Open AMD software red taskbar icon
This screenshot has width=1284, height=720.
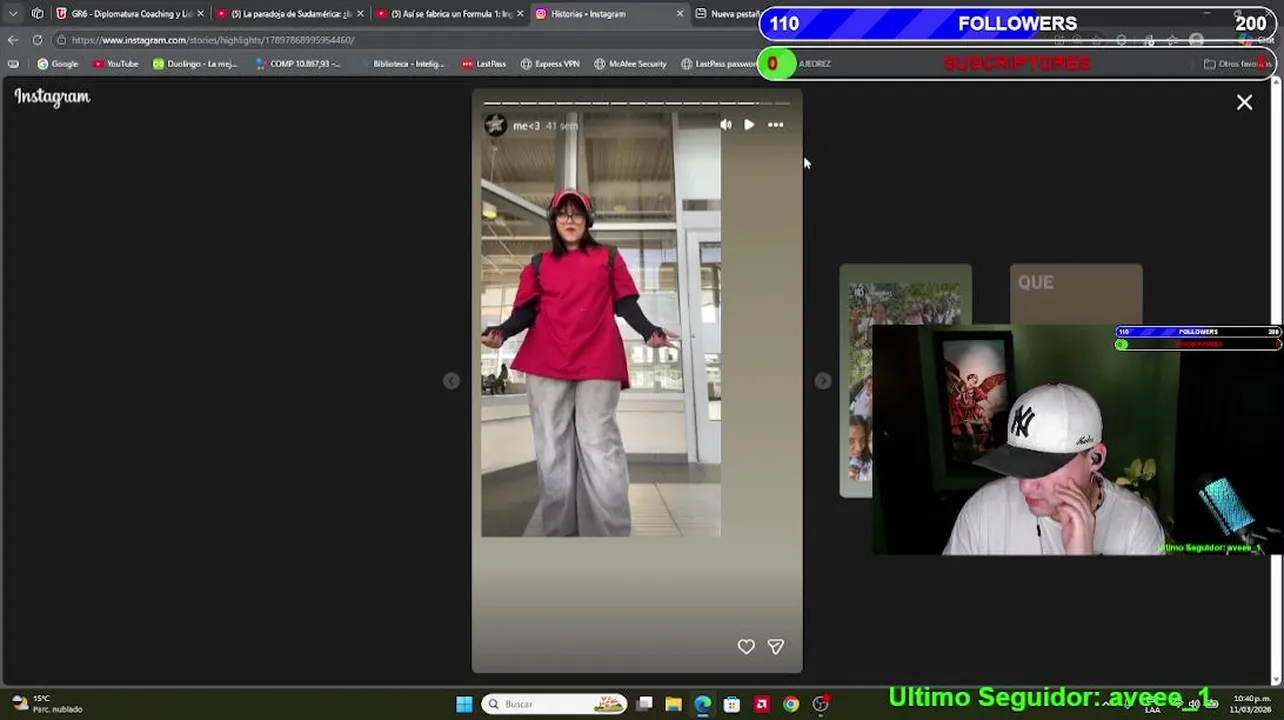pos(762,704)
